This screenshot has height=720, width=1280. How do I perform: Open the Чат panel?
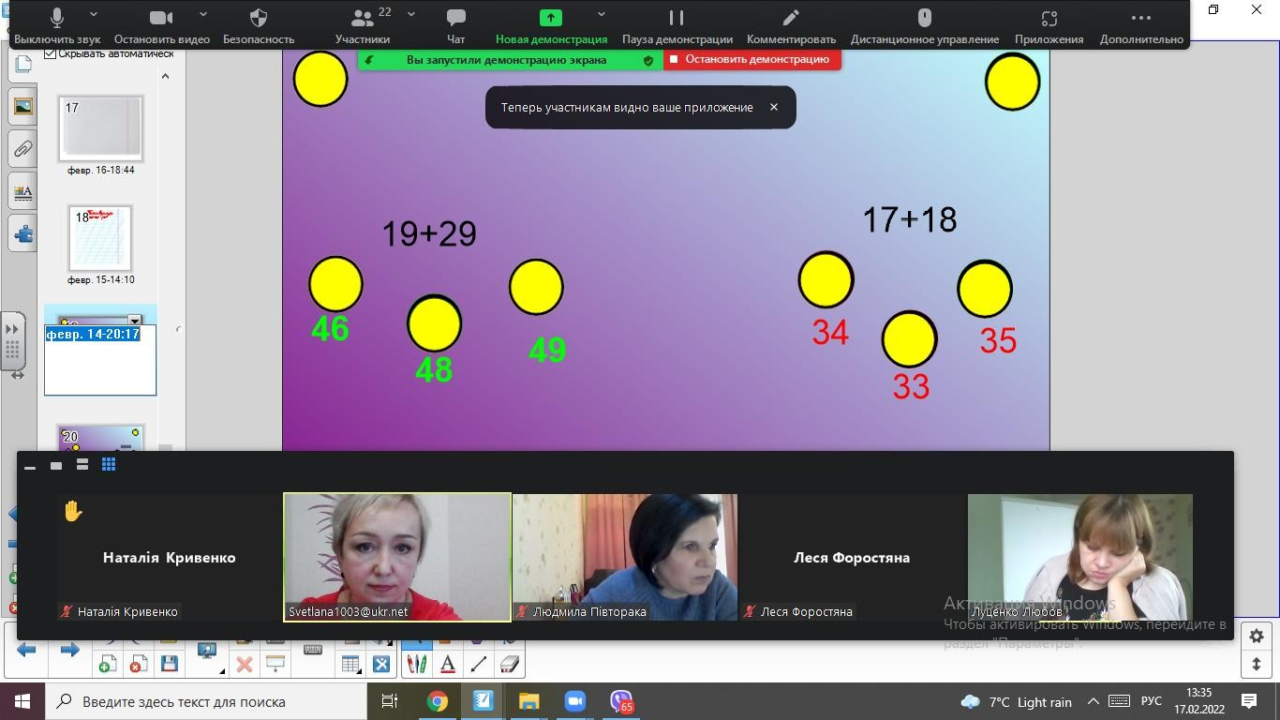coord(456,26)
